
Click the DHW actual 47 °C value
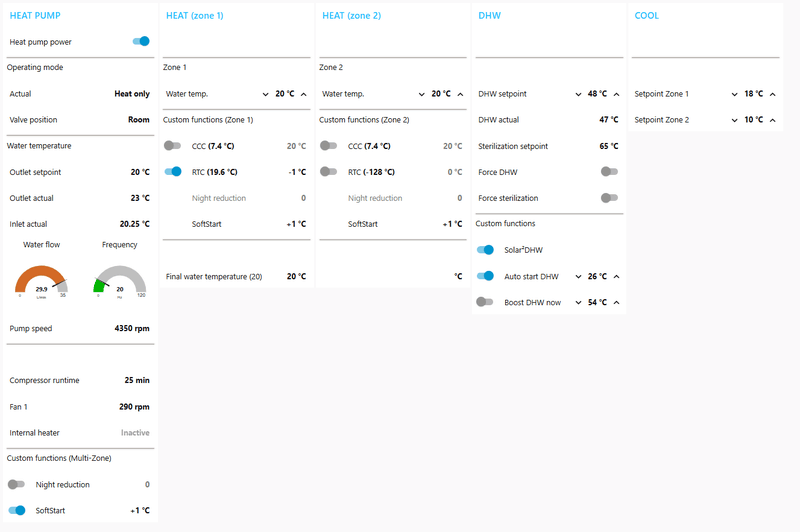[609, 120]
